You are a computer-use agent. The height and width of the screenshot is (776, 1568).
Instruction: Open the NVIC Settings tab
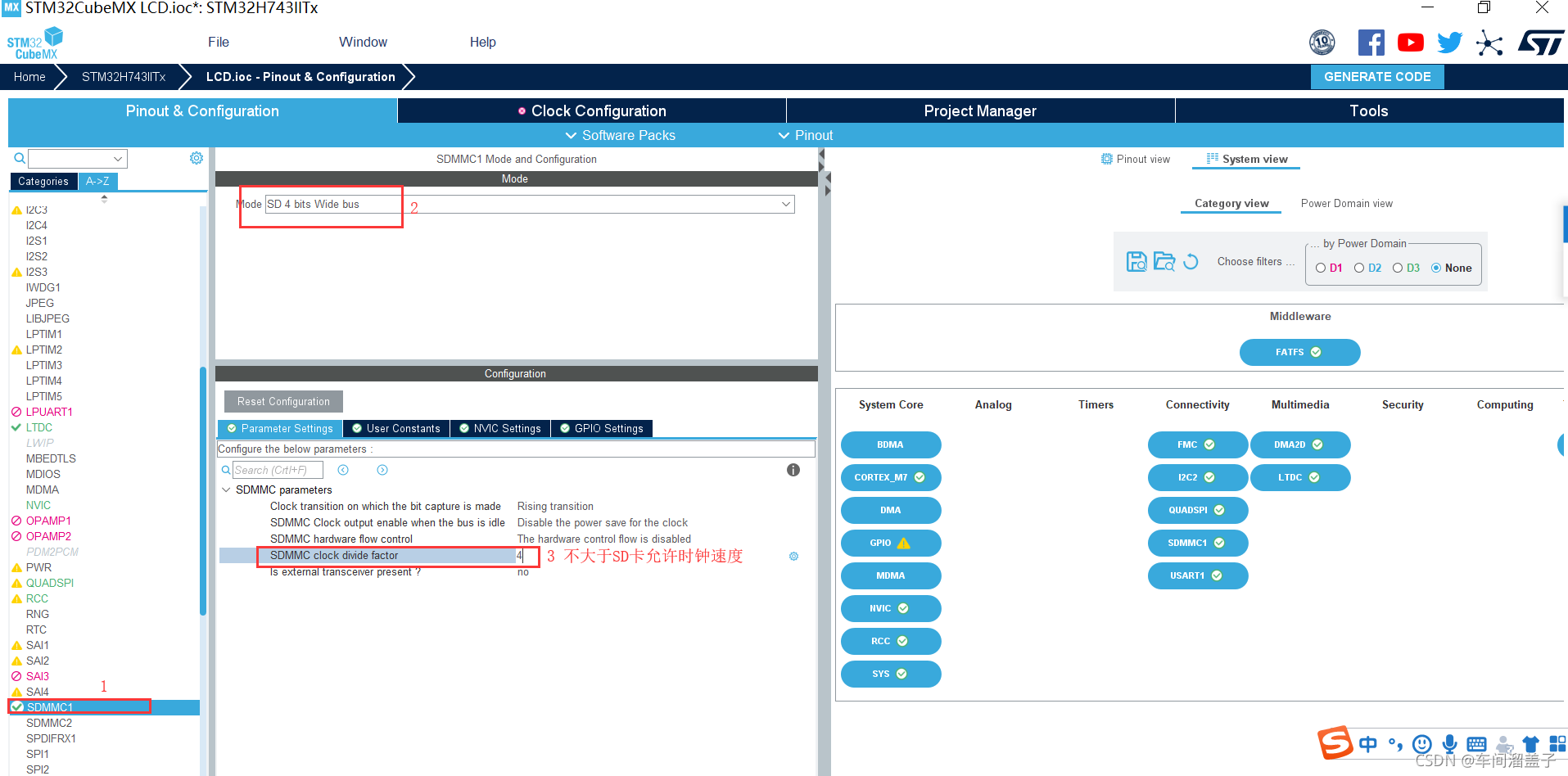500,428
